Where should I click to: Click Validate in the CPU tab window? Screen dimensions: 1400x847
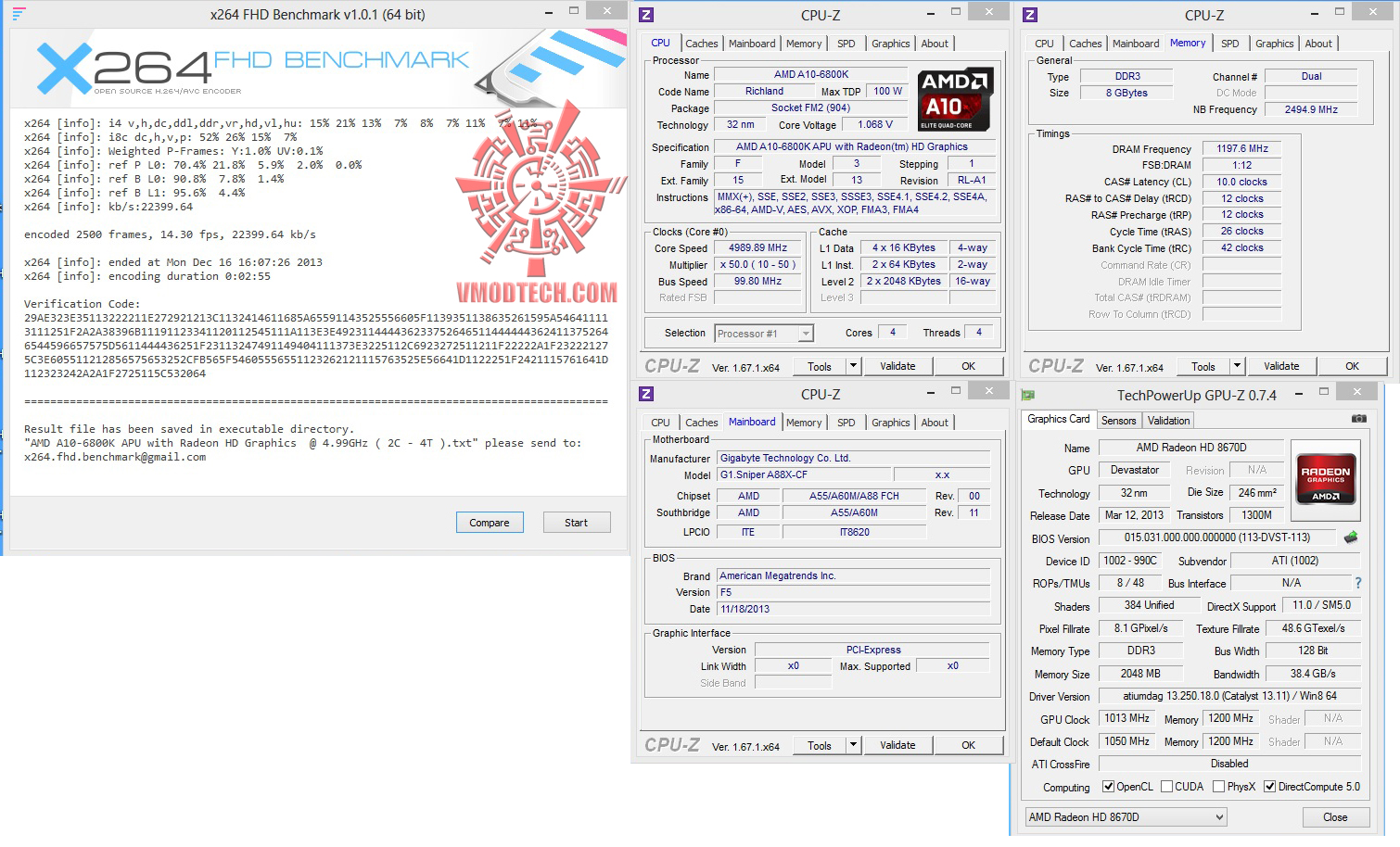click(897, 366)
